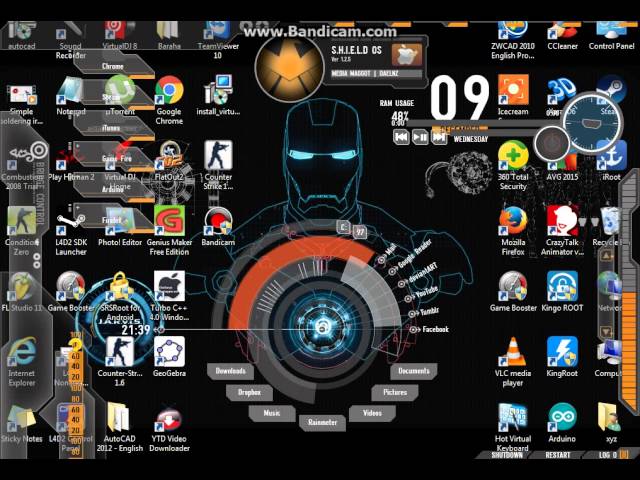The image size is (640, 480).
Task: Open Sticky Notes shortcut
Action: click(21, 417)
